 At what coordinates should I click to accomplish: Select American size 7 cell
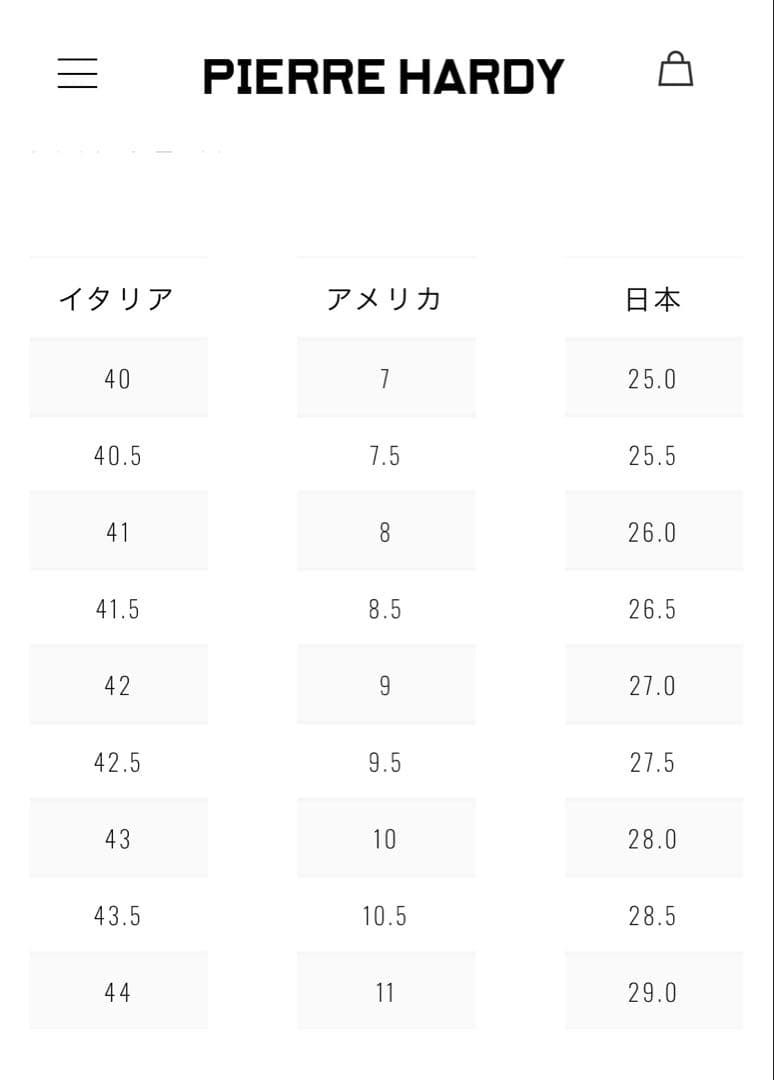coord(385,378)
